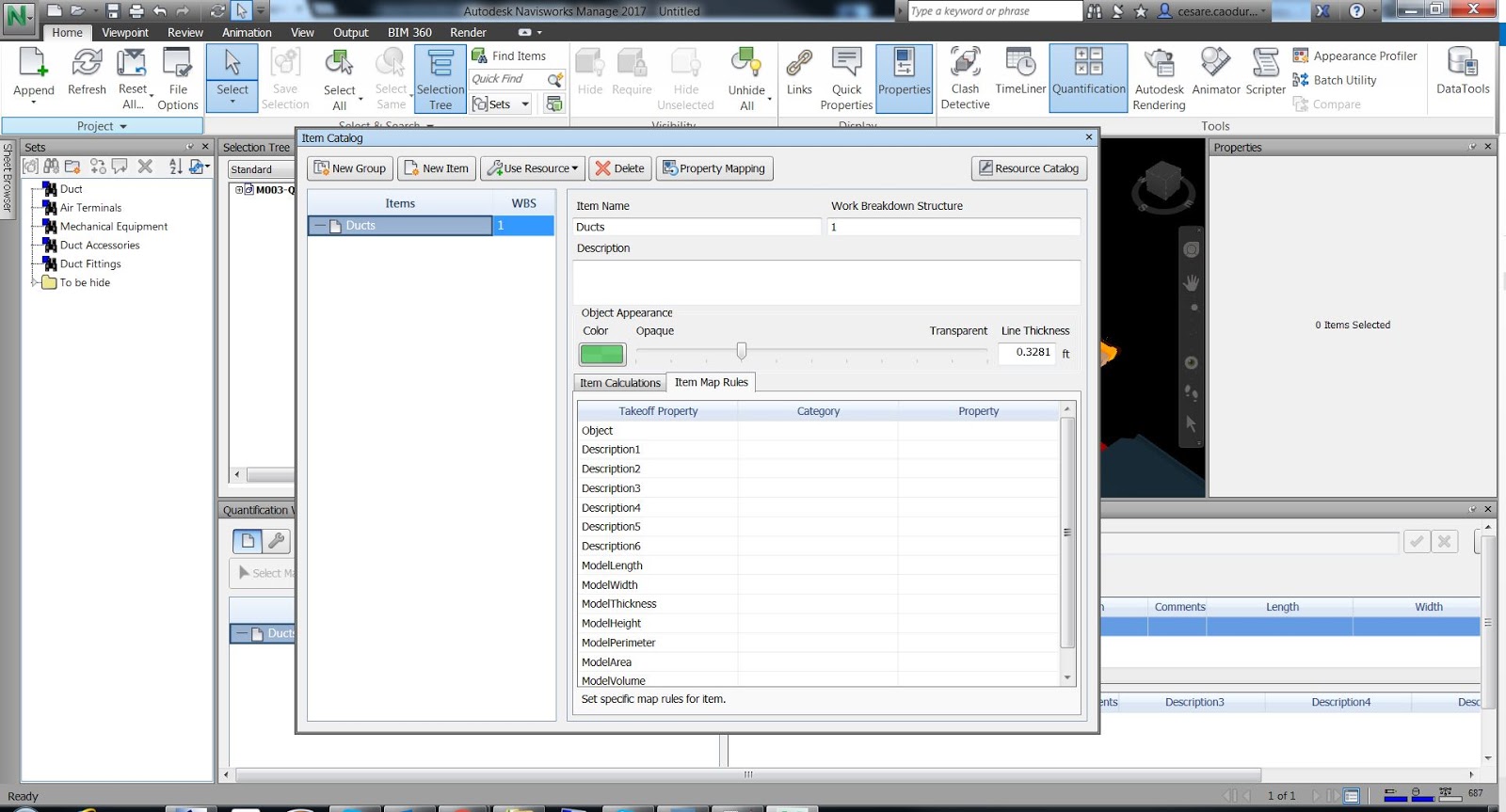
Task: Open Resource Catalog
Action: (x=1030, y=168)
